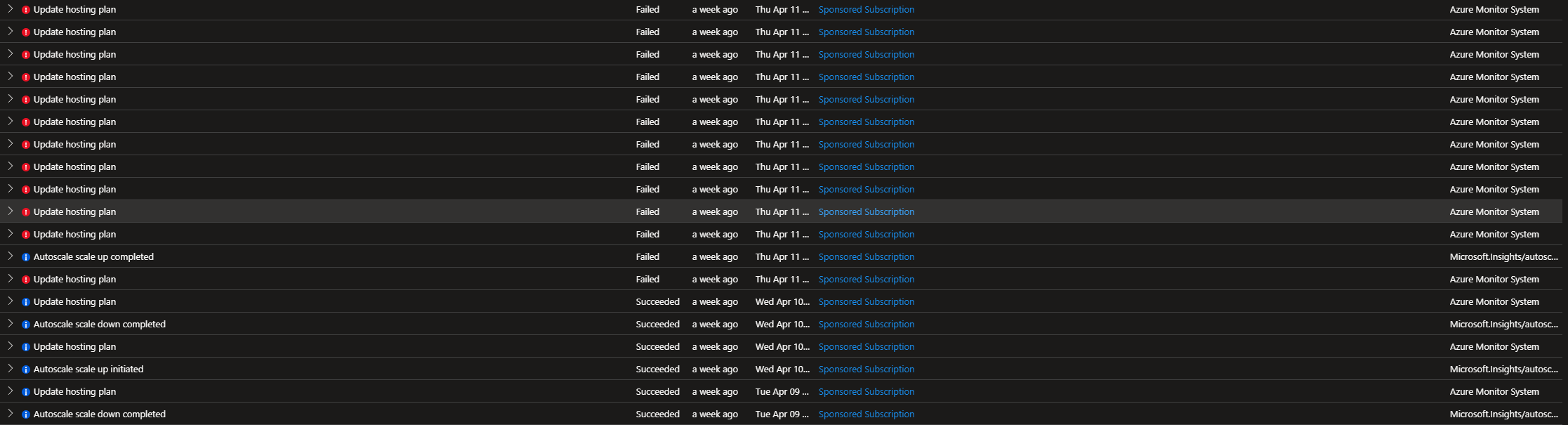Viewport: 1568px width, 425px height.
Task: Select the "Autoscale scale up initiated" operation name
Action: click(88, 369)
